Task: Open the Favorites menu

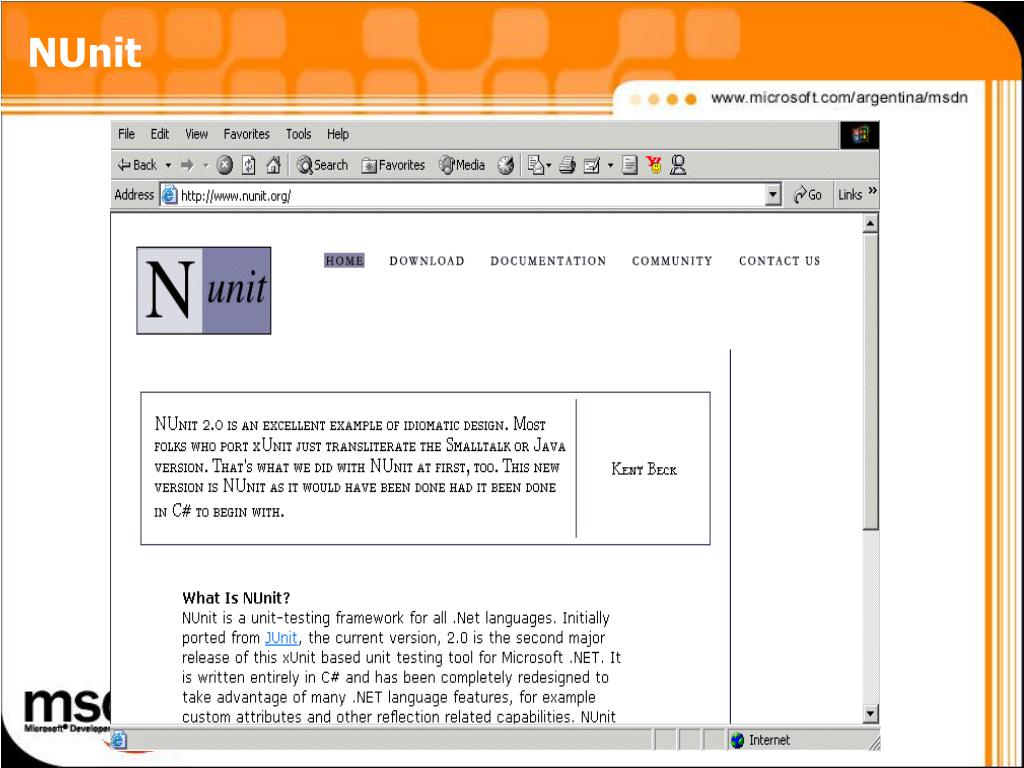Action: tap(246, 134)
